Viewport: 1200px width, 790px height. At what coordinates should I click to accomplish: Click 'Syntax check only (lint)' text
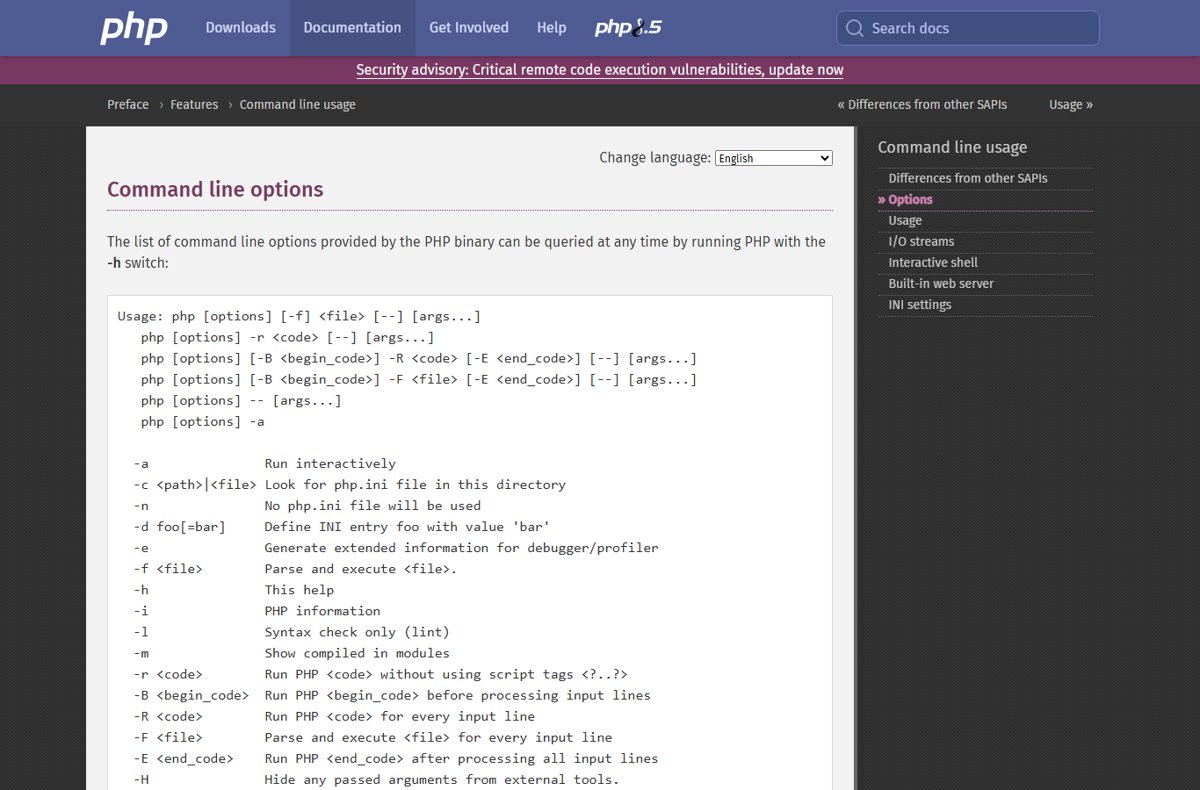pyautogui.click(x=357, y=632)
